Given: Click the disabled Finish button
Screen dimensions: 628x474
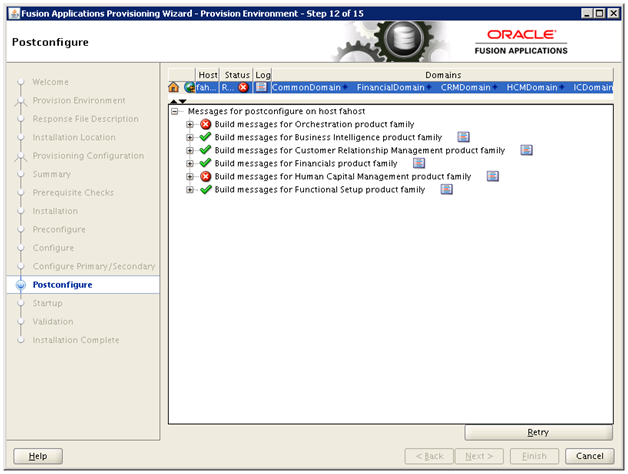Looking at the screenshot, I should (x=534, y=456).
